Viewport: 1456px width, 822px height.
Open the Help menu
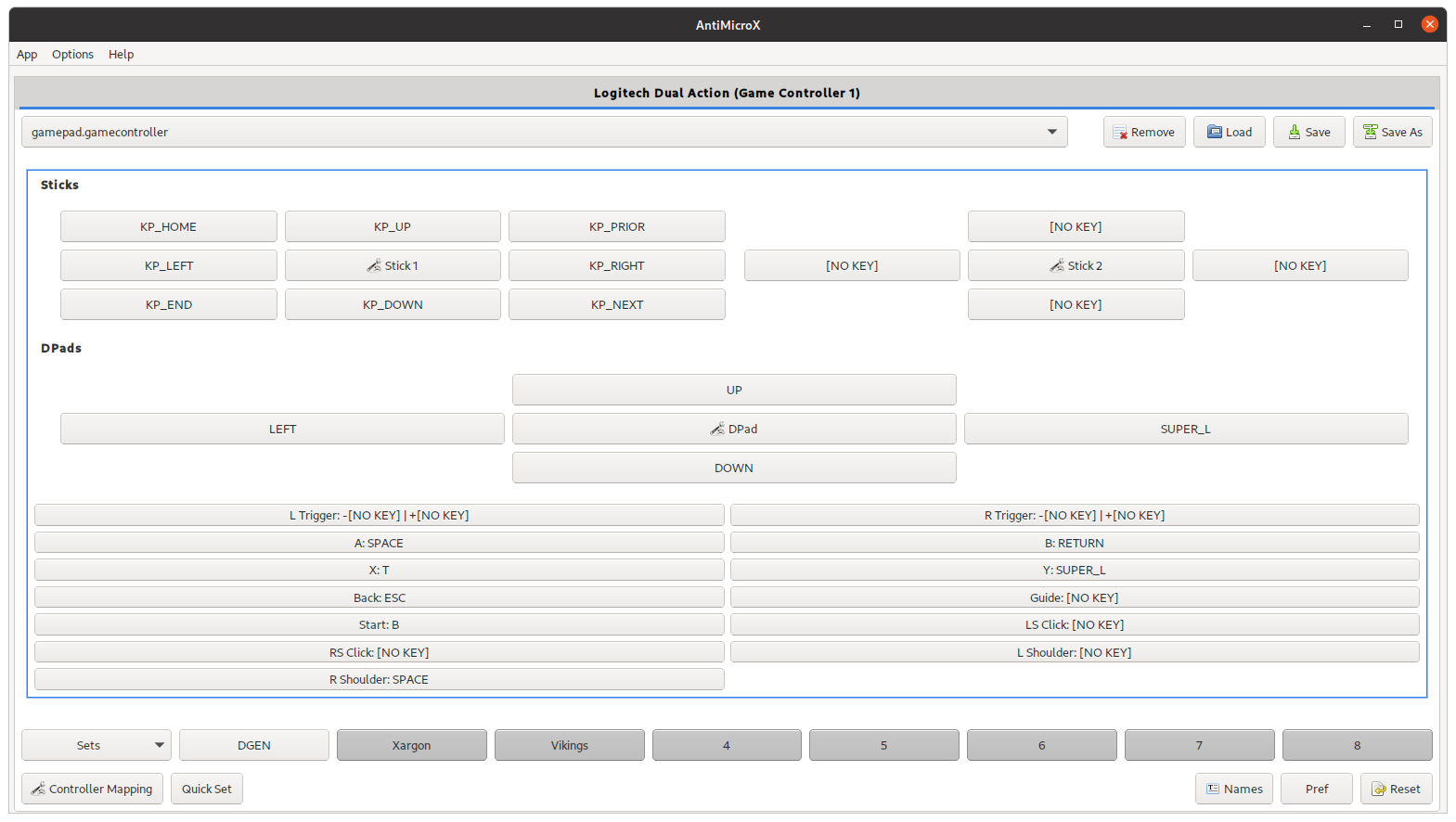coord(121,54)
